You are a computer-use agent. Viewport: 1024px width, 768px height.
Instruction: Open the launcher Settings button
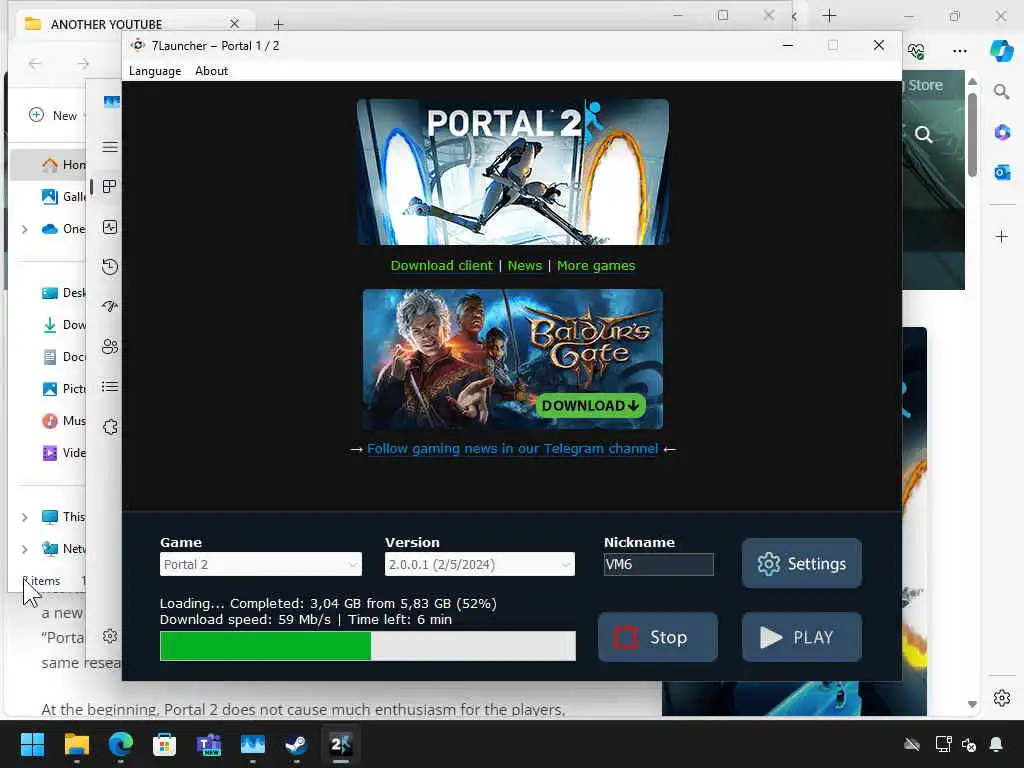pyautogui.click(x=801, y=563)
